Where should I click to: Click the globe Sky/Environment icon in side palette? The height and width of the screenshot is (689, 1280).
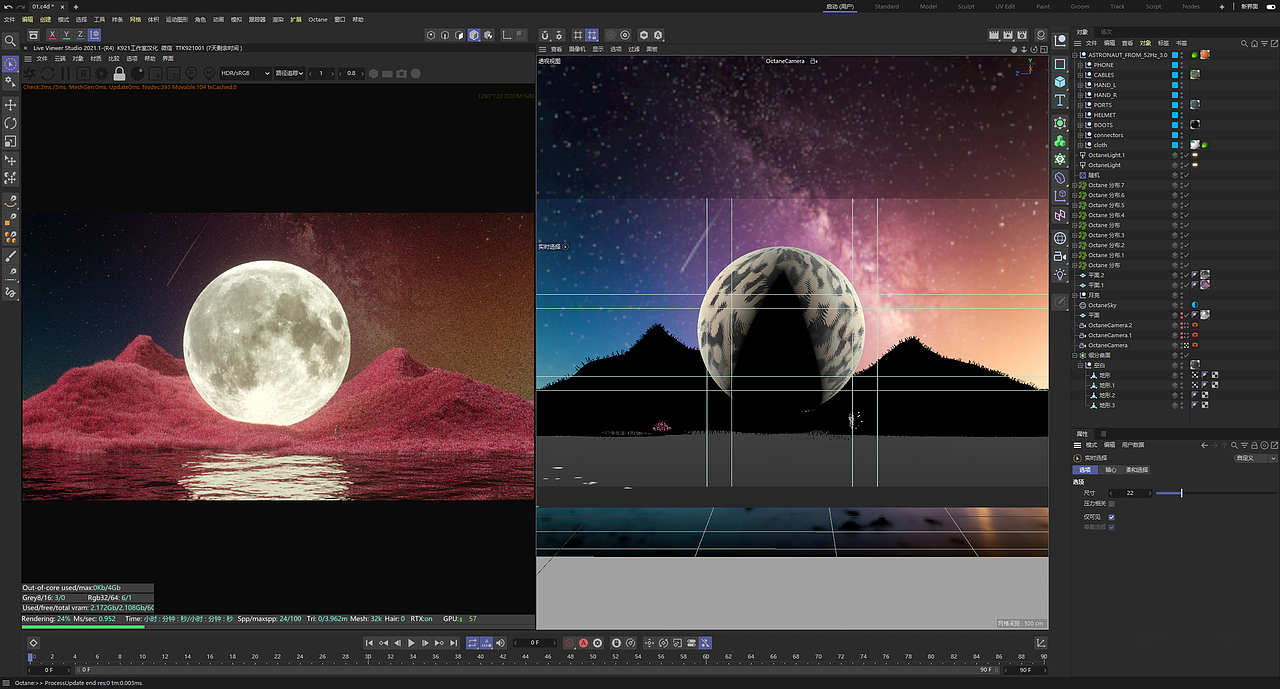coord(1060,238)
